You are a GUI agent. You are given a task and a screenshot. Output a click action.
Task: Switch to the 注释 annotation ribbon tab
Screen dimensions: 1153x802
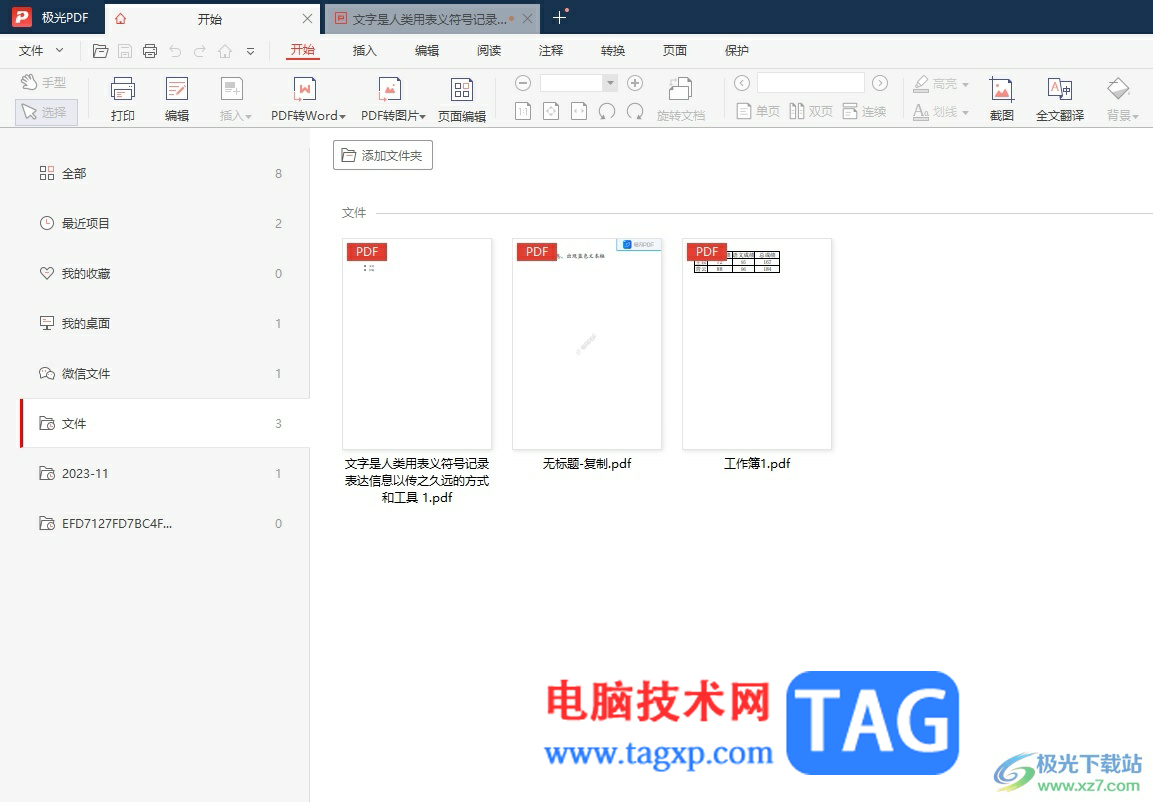click(551, 51)
